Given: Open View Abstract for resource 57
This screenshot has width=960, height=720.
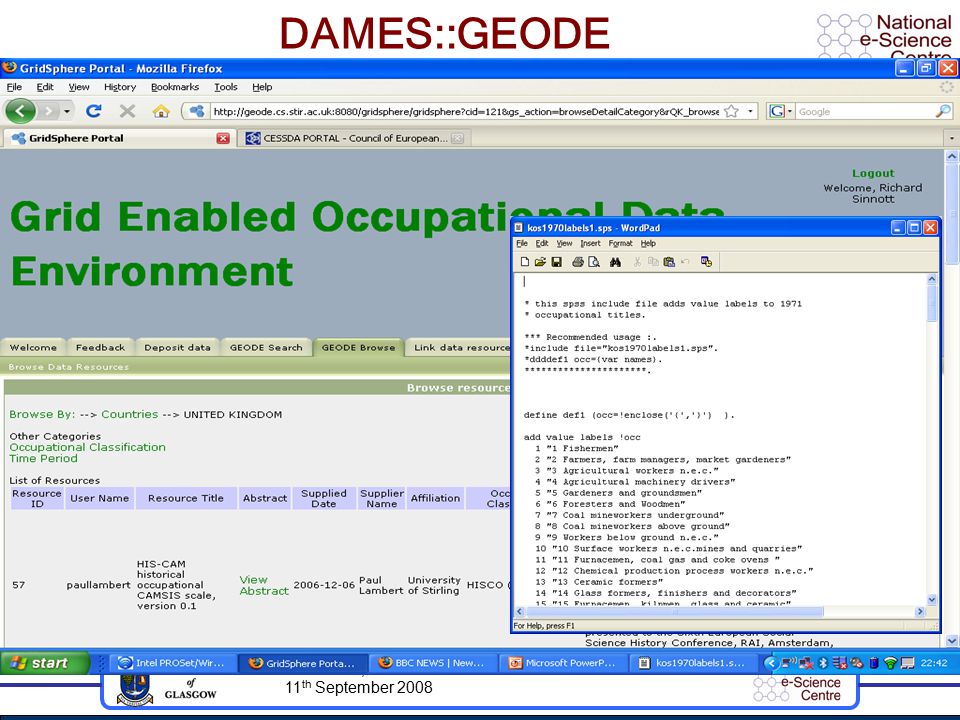Looking at the screenshot, I should pyautogui.click(x=264, y=585).
